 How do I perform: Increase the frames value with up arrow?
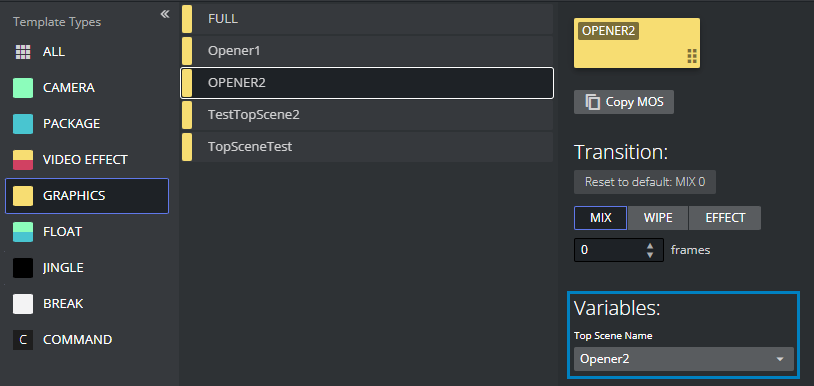(650, 246)
